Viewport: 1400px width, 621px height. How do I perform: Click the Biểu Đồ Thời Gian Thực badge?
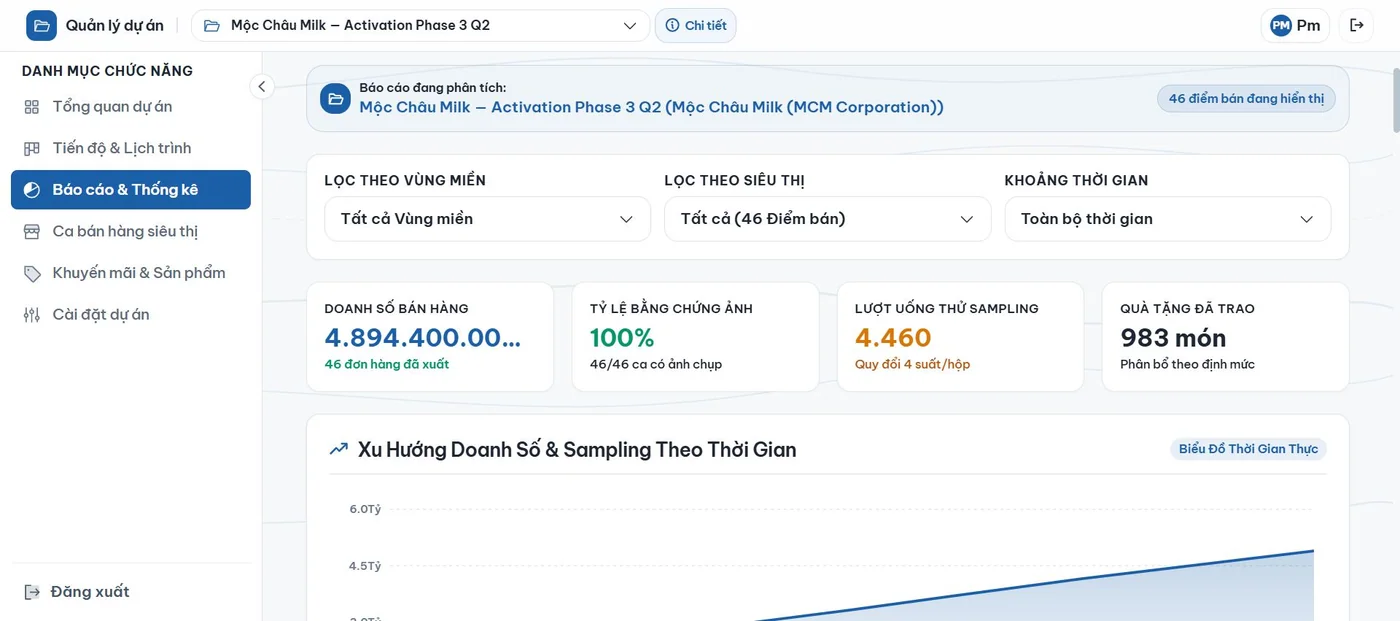1248,449
